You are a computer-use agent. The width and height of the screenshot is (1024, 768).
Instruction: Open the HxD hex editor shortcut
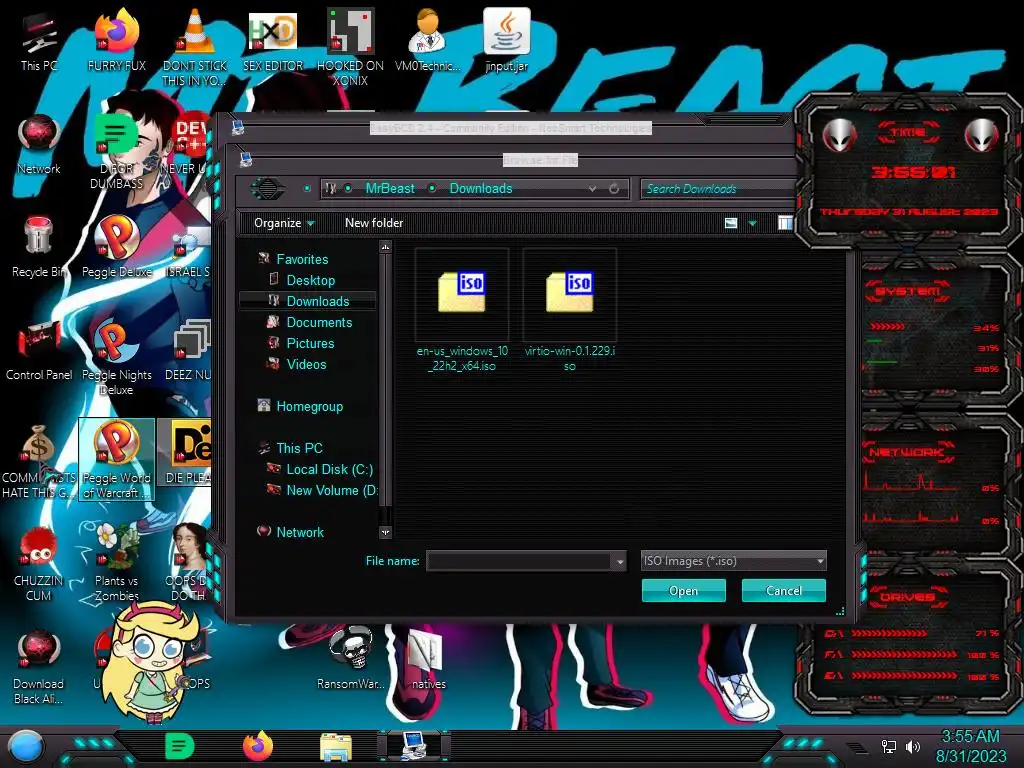click(273, 42)
